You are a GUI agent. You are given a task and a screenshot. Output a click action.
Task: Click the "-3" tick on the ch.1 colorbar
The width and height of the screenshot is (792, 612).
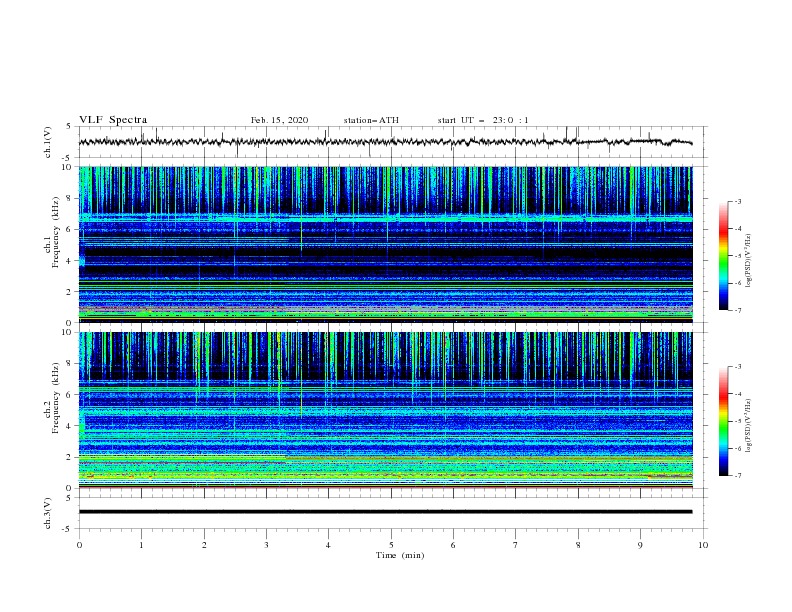[x=737, y=201]
